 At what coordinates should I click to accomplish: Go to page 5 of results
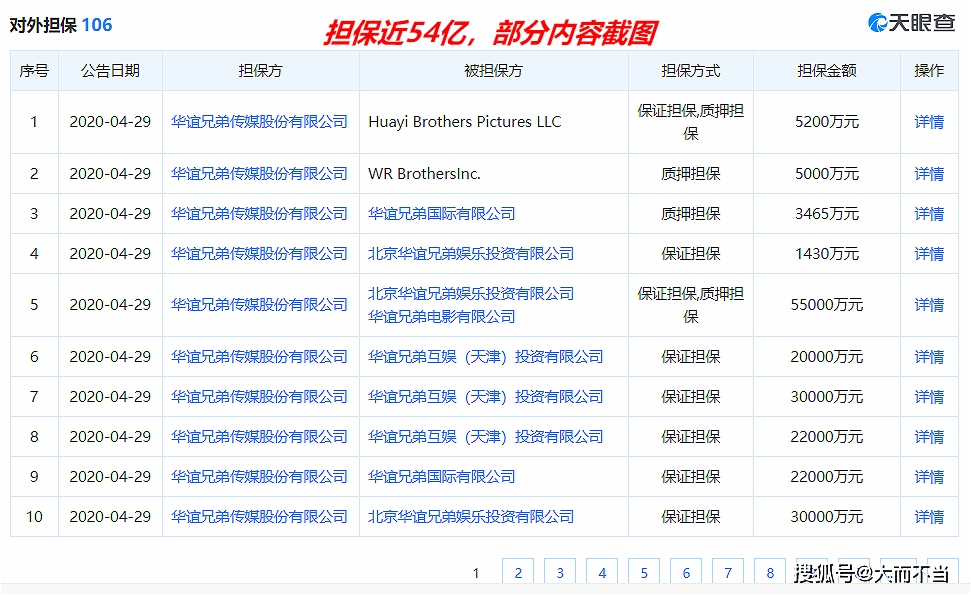click(x=644, y=572)
